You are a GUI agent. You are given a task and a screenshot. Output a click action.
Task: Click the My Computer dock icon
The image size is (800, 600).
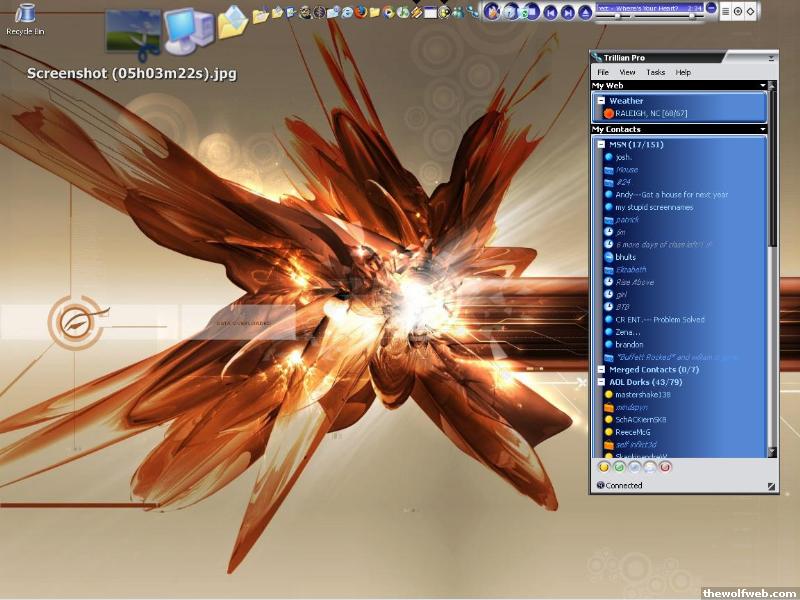pos(187,28)
